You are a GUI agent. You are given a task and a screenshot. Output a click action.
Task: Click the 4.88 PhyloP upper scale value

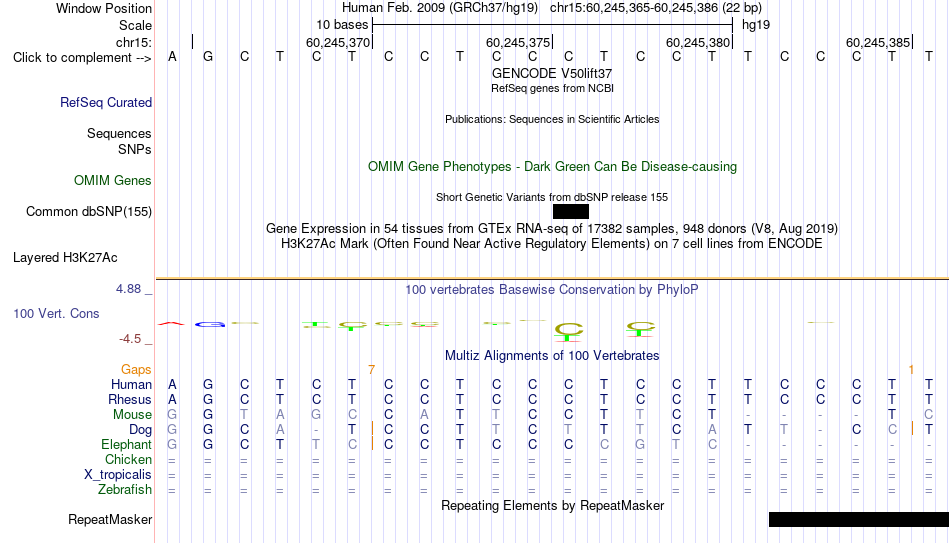128,289
